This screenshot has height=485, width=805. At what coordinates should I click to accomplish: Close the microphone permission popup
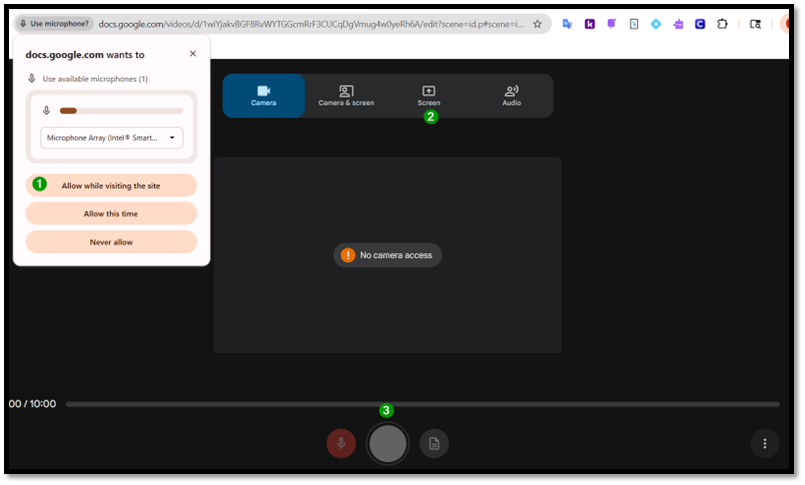193,53
